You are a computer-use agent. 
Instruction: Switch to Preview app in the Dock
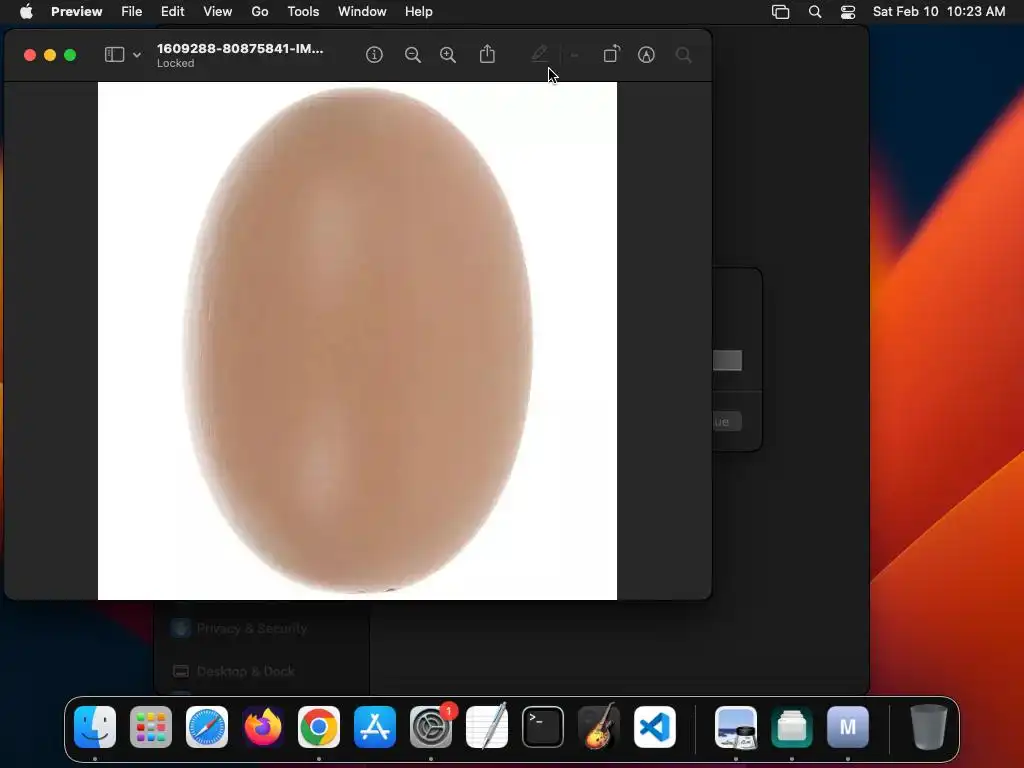point(736,727)
